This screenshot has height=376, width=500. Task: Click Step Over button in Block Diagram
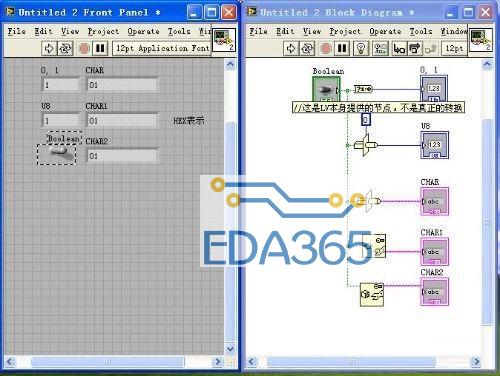(x=415, y=49)
